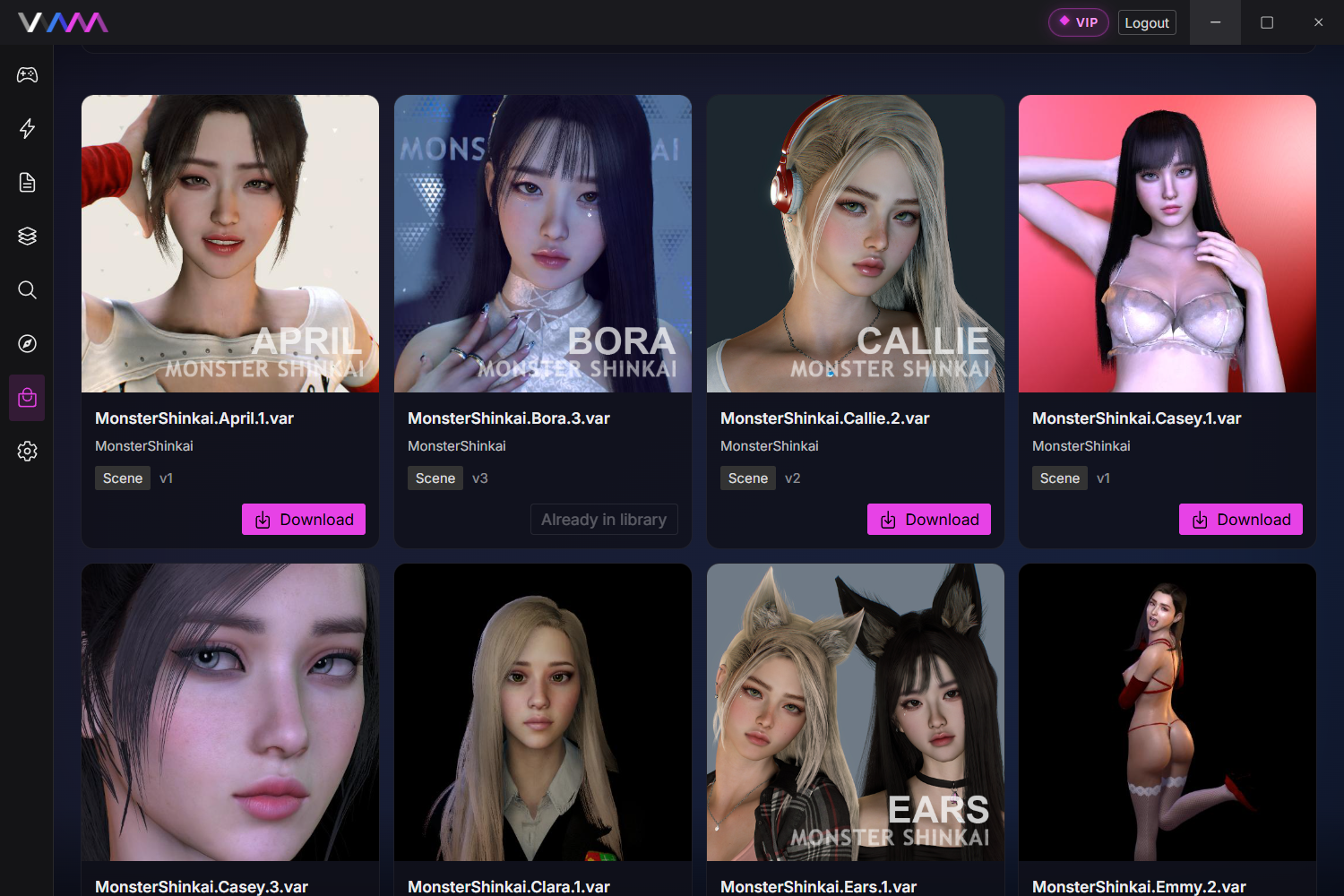The image size is (1344, 896).
Task: Click Already in library for Bora
Action: 604,520
